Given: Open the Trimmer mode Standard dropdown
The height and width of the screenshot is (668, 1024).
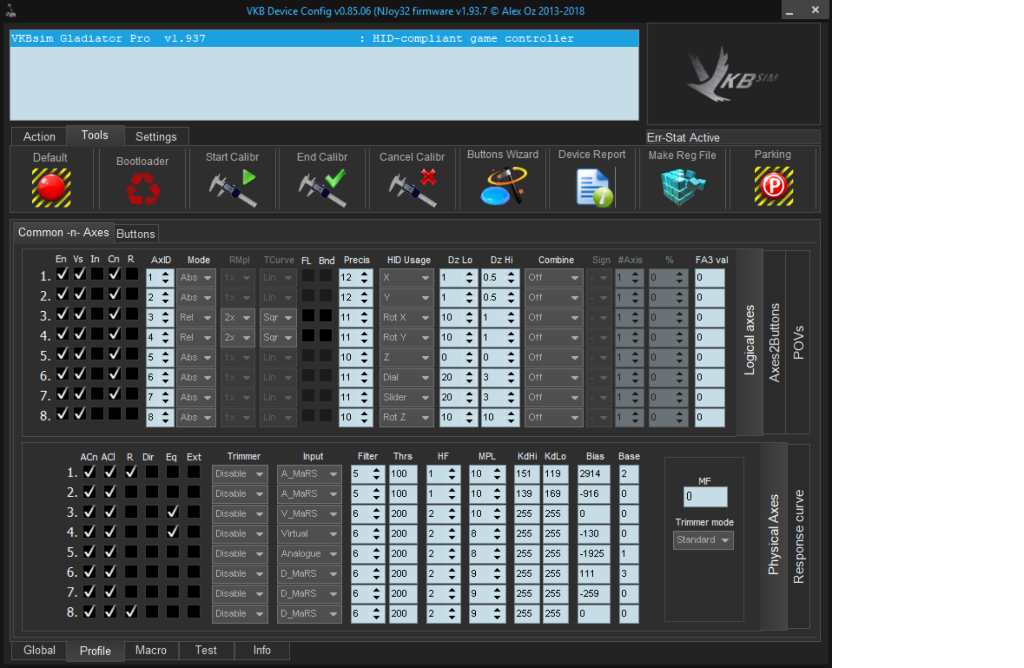Looking at the screenshot, I should point(703,540).
